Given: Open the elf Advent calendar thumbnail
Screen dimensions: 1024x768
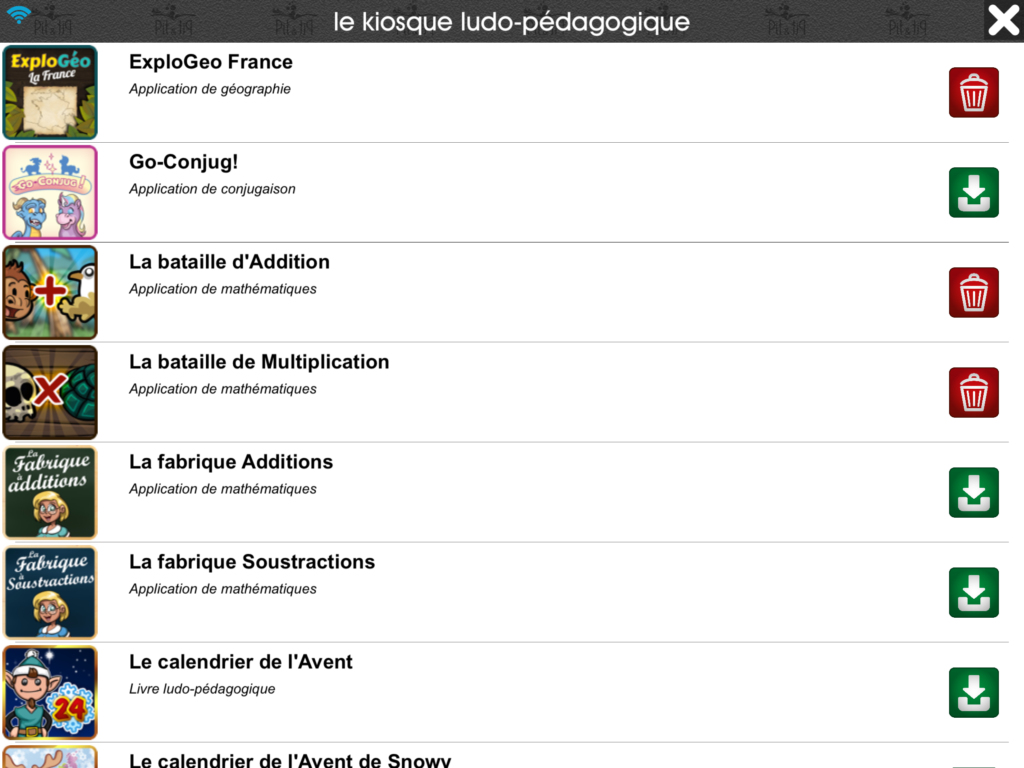Looking at the screenshot, I should (x=50, y=692).
